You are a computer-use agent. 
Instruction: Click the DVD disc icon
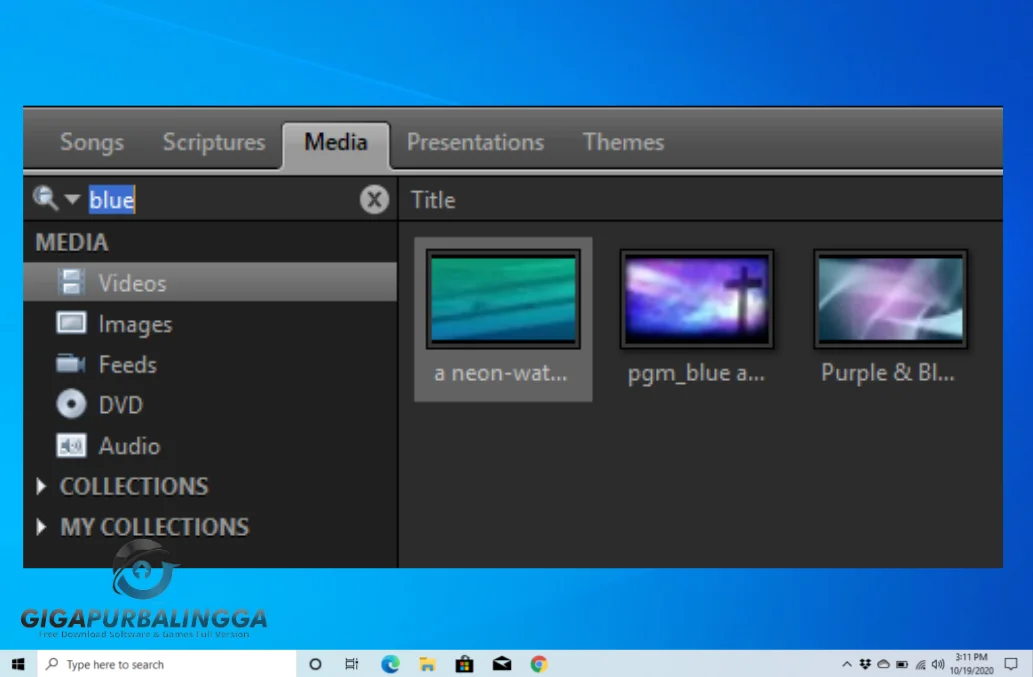(71, 405)
